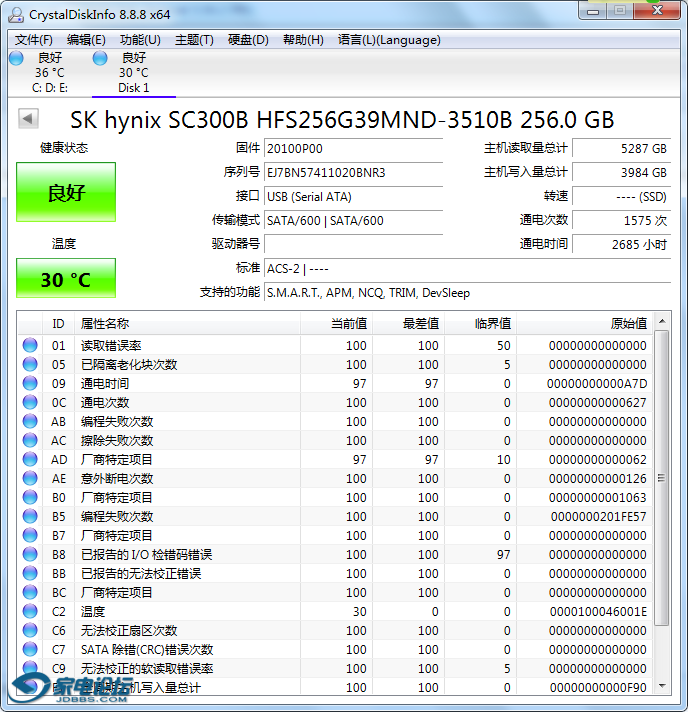Click the power-on count value 1575 次
Image resolution: width=688 pixels, height=712 pixels.
pos(621,221)
